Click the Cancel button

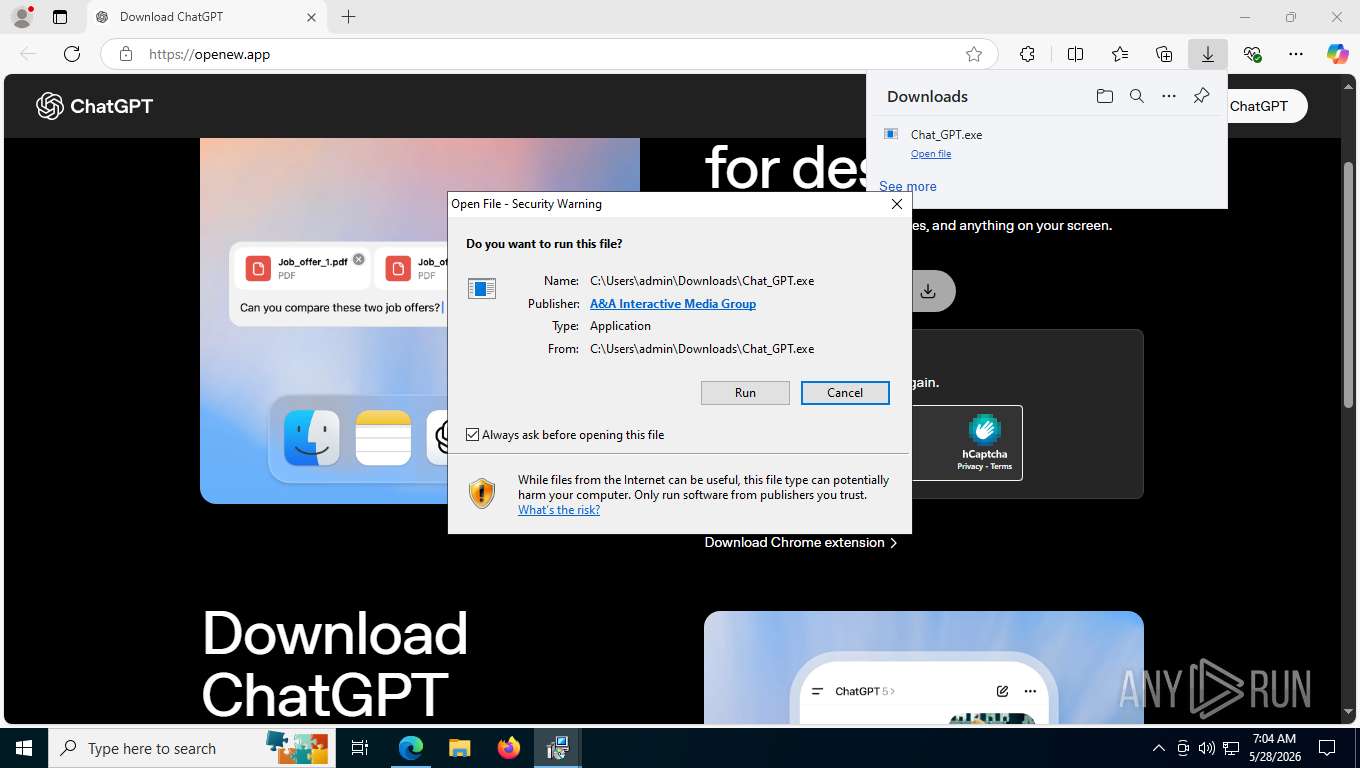845,393
